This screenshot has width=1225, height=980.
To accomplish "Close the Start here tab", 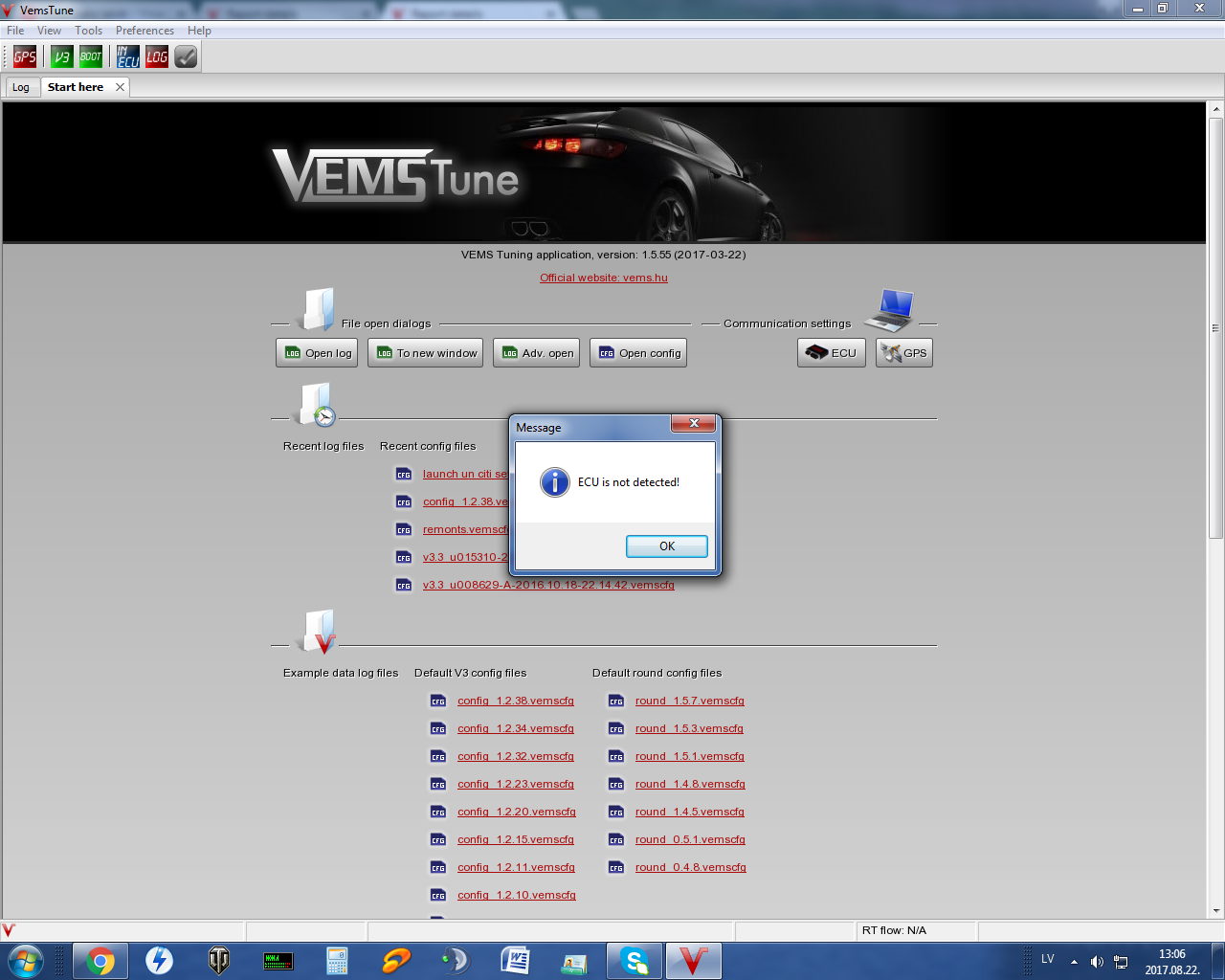I will pyautogui.click(x=120, y=87).
